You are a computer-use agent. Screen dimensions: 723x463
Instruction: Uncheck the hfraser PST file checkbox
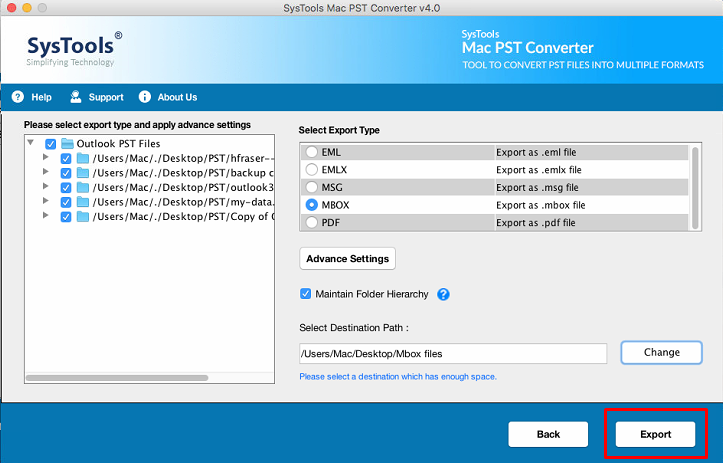(66, 159)
